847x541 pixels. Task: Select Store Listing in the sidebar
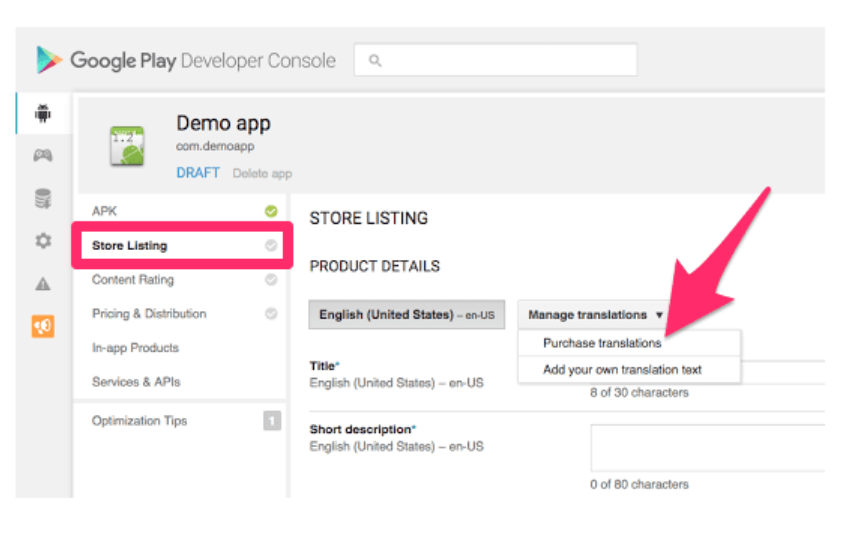point(183,246)
